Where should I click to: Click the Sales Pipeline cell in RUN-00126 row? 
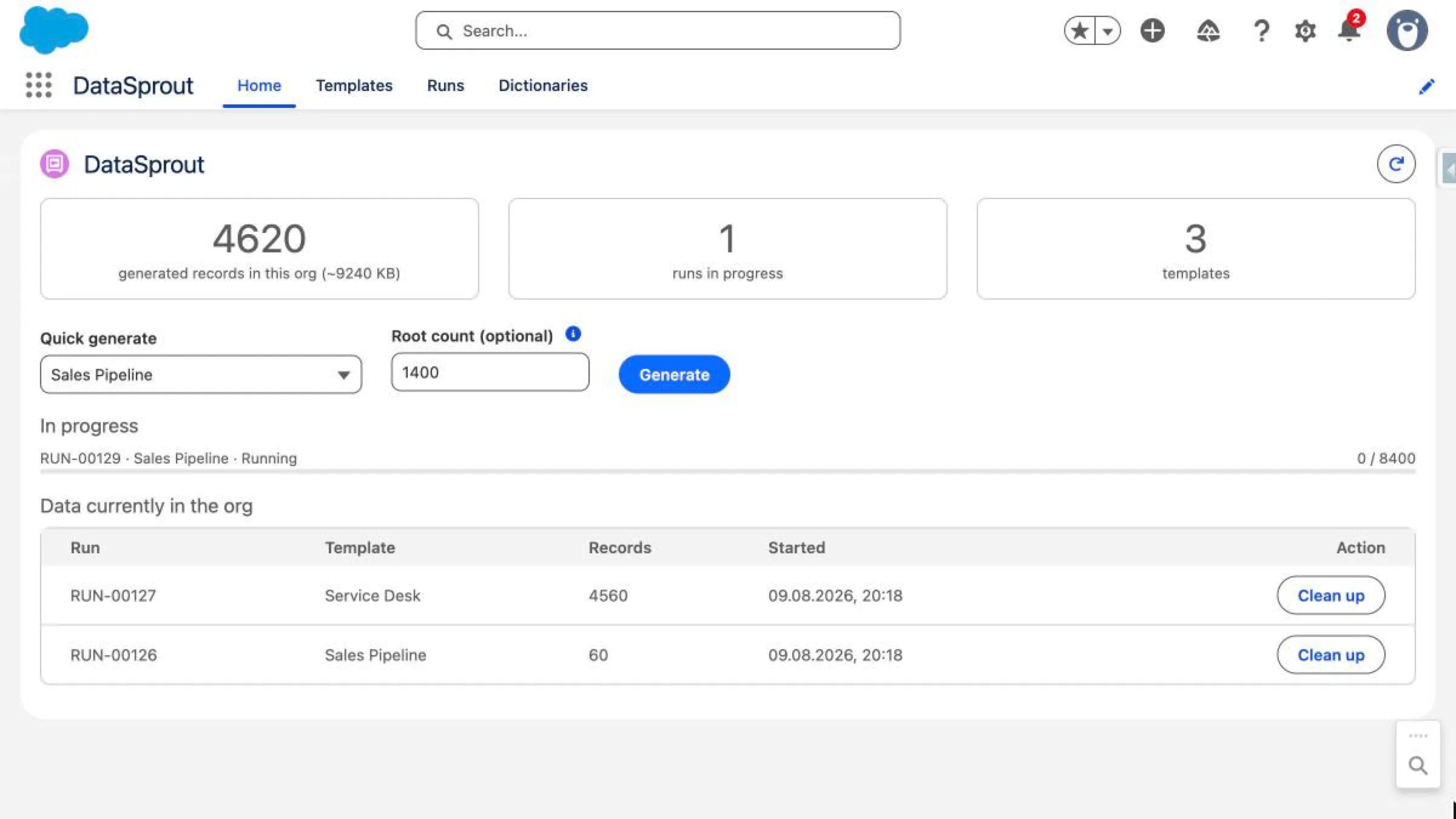pyautogui.click(x=376, y=655)
